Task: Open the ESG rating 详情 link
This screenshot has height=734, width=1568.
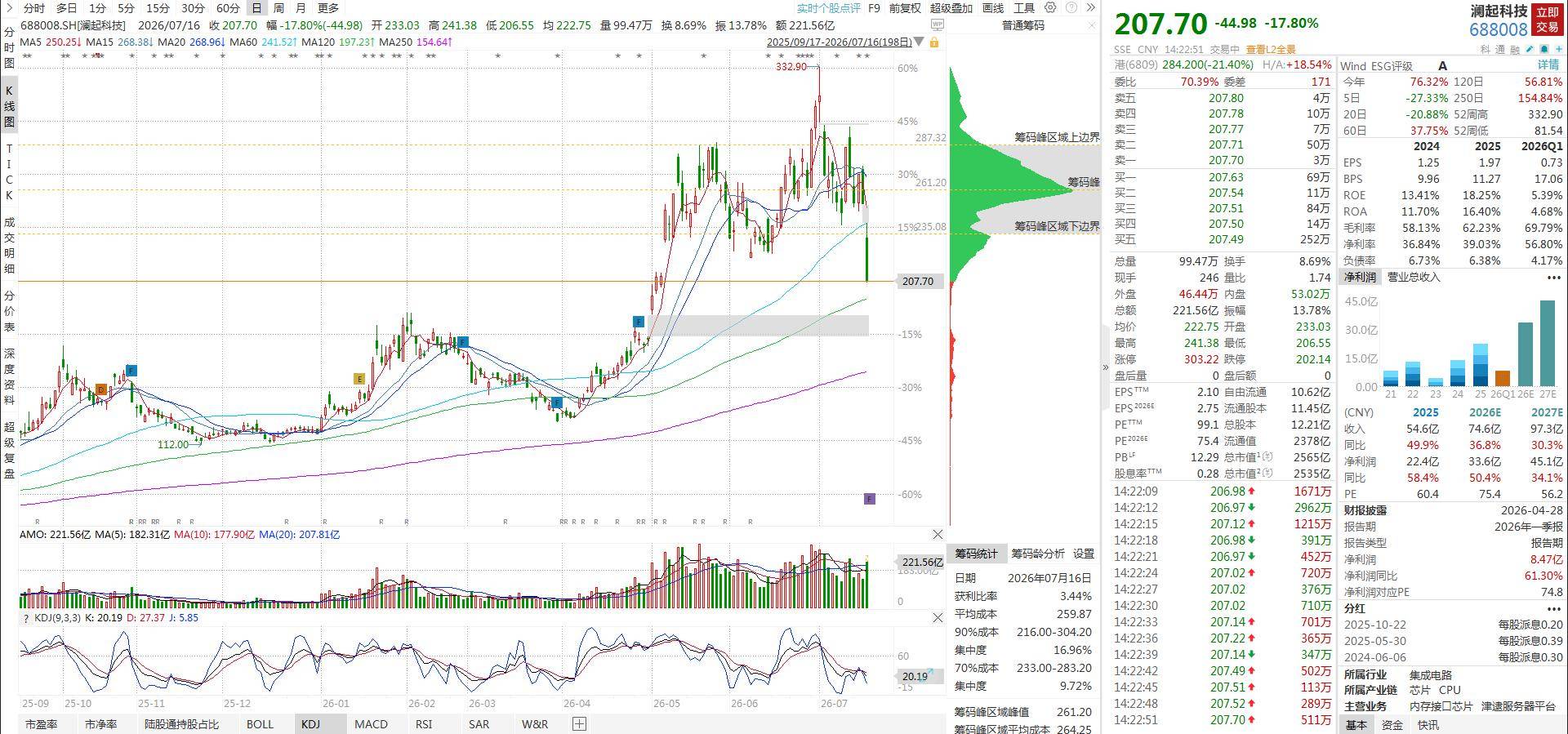Action: click(1548, 65)
